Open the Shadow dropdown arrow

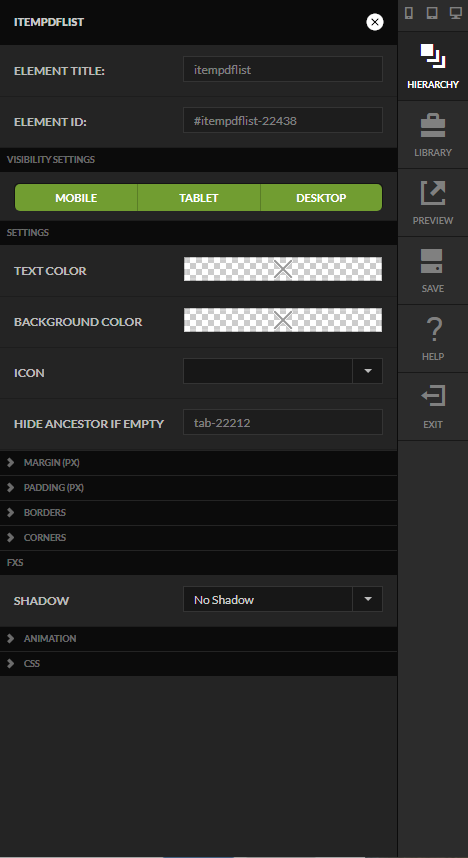(x=368, y=599)
